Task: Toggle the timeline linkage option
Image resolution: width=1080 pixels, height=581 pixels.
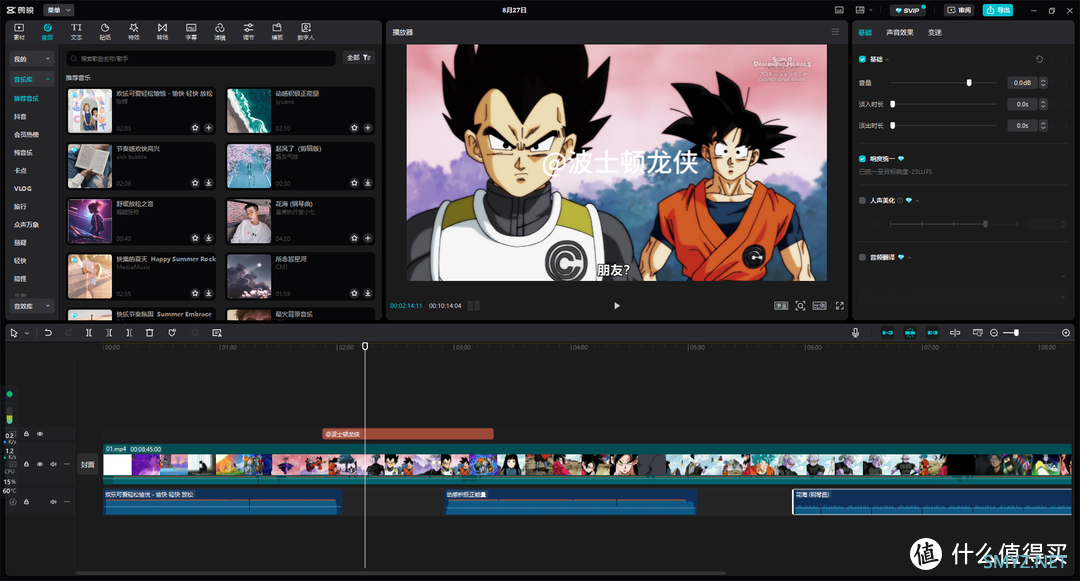Action: click(x=933, y=332)
